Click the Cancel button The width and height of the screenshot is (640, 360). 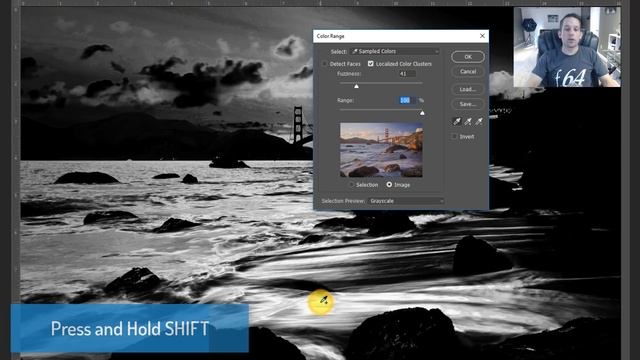pos(468,71)
